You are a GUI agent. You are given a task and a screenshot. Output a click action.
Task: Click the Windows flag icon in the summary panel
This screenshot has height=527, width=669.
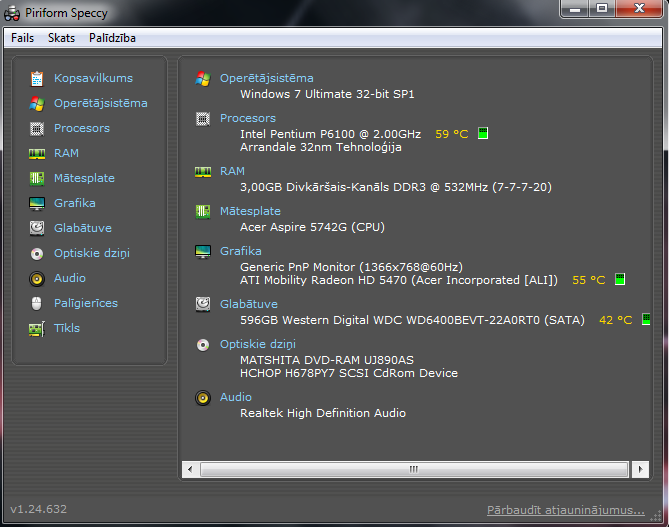tap(203, 79)
